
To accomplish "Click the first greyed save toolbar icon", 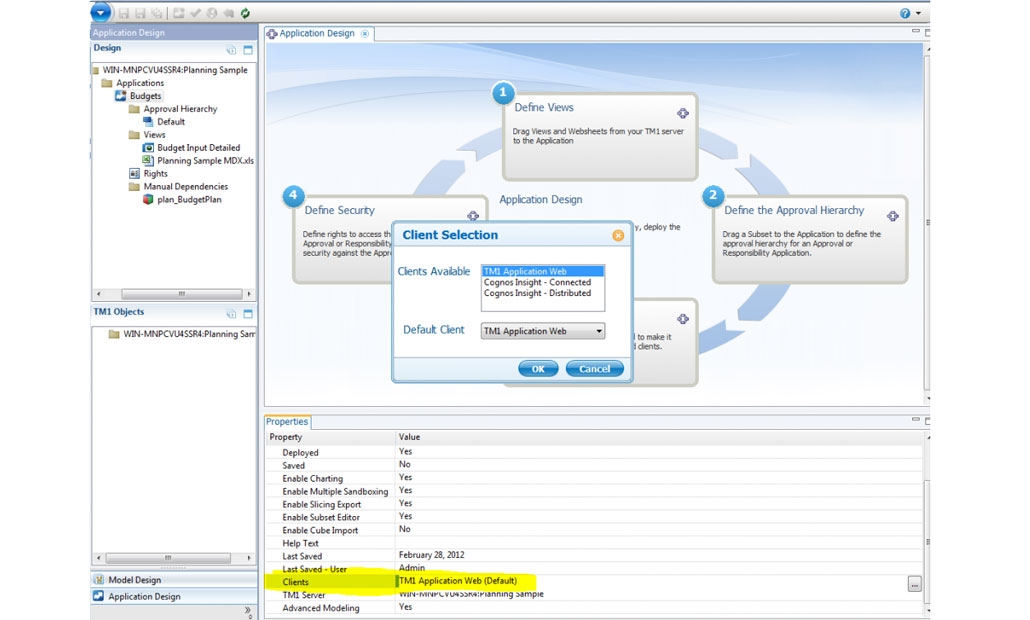I will 123,13.
